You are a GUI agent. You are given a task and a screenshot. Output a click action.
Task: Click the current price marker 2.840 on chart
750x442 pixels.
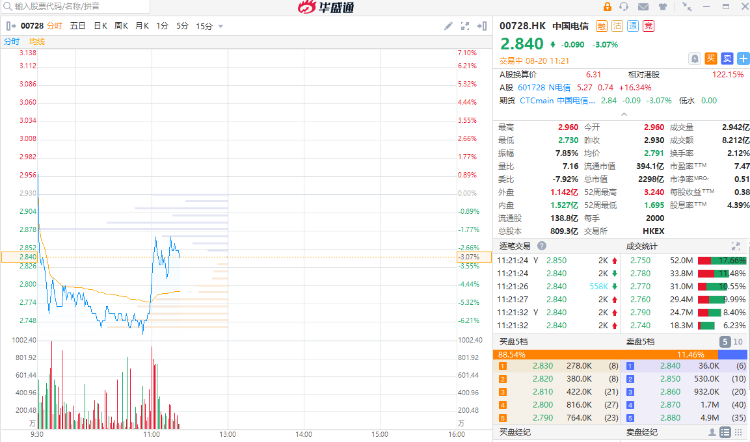click(x=19, y=257)
